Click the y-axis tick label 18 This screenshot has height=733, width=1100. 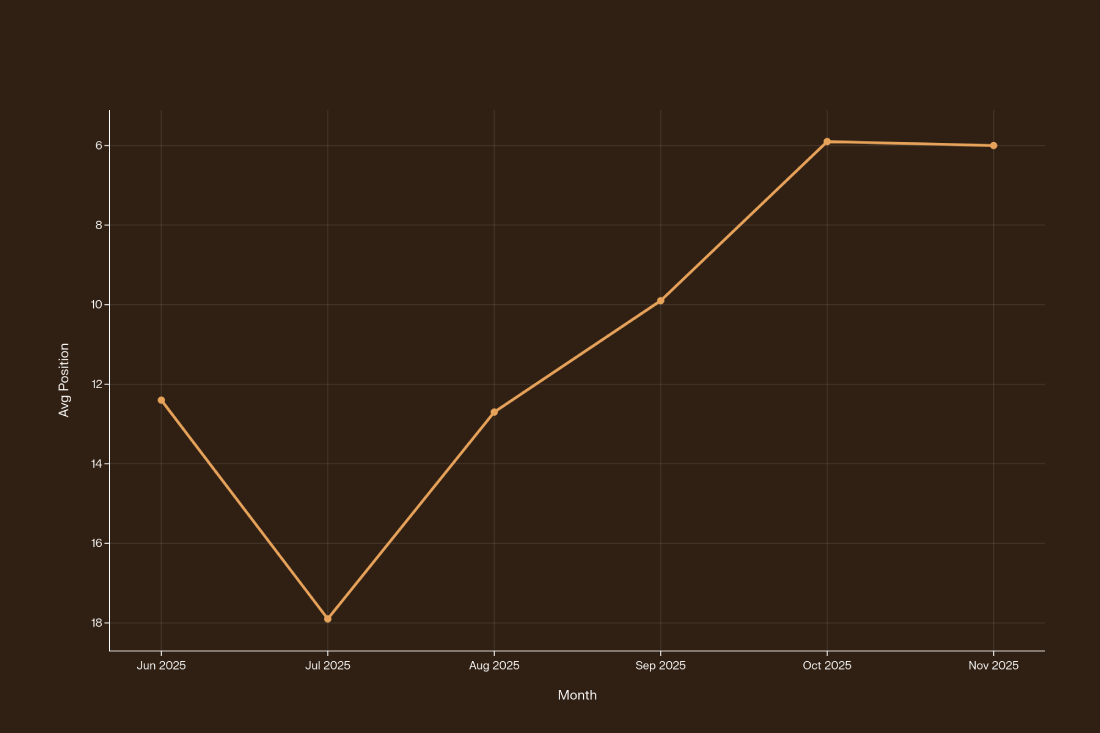97,623
